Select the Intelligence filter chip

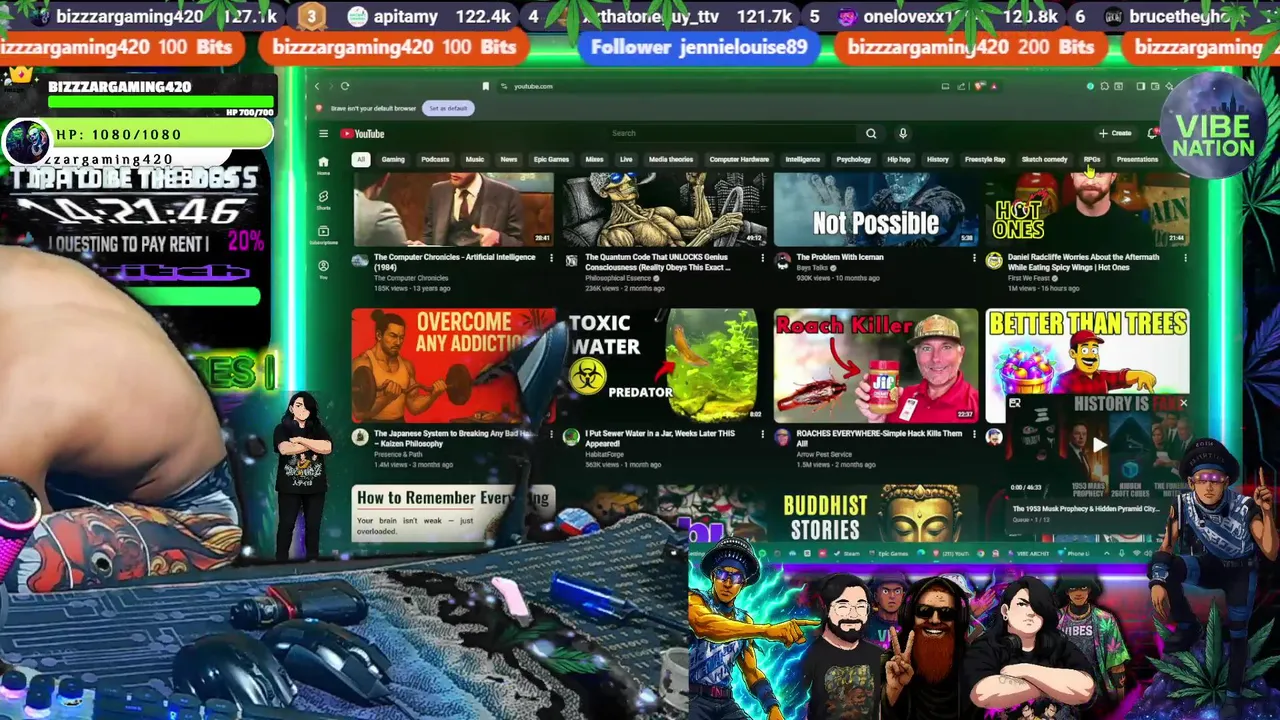click(802, 160)
